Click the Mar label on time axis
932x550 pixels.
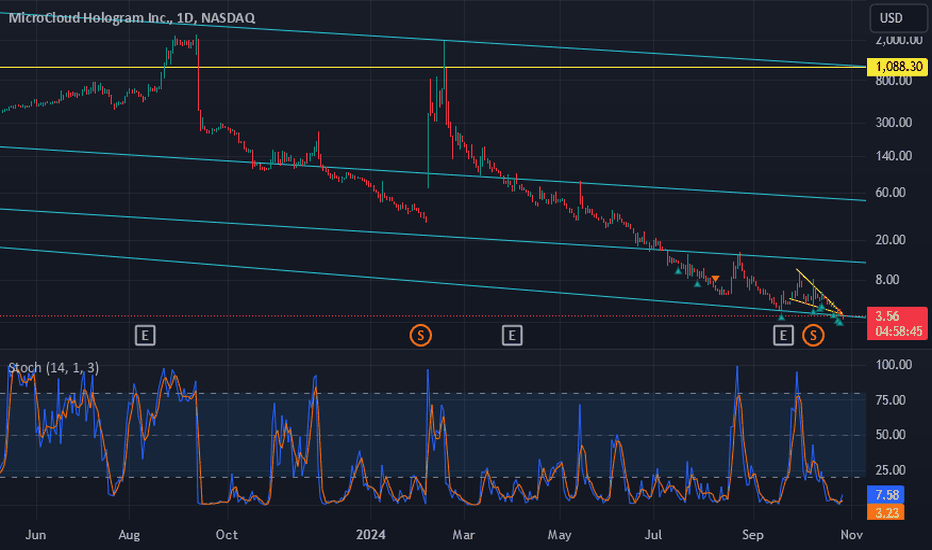(x=464, y=535)
